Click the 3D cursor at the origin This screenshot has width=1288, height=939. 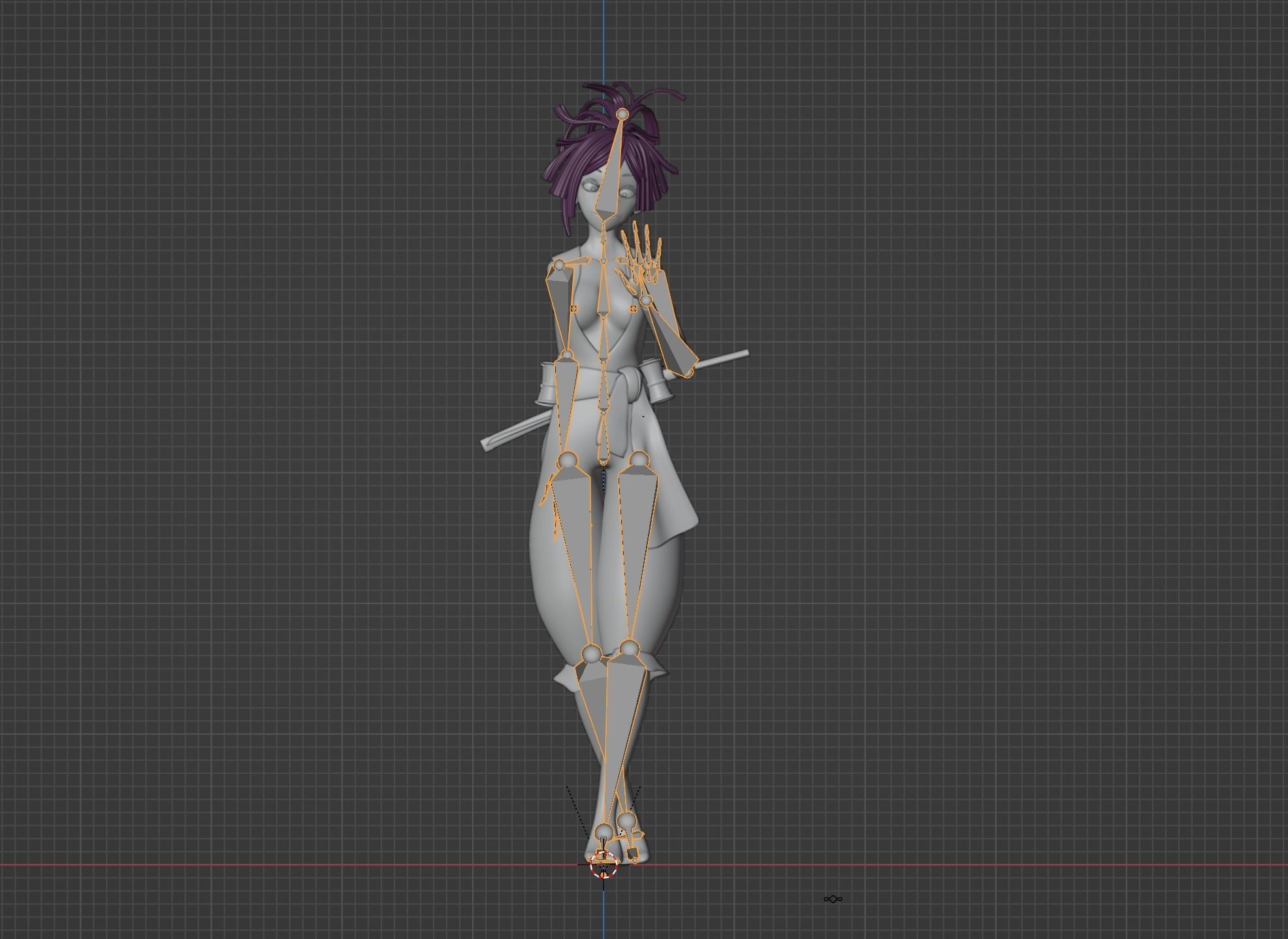pos(603,865)
